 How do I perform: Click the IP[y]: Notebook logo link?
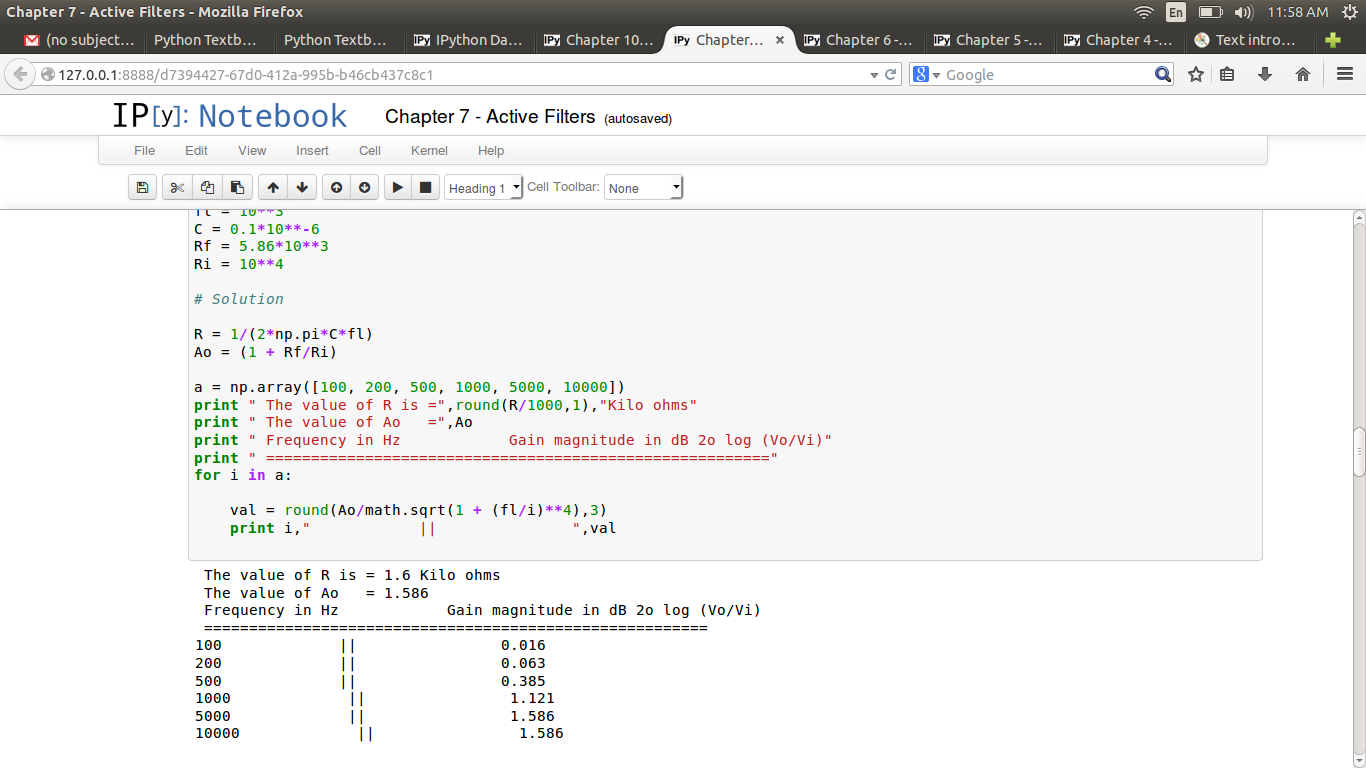pyautogui.click(x=229, y=117)
